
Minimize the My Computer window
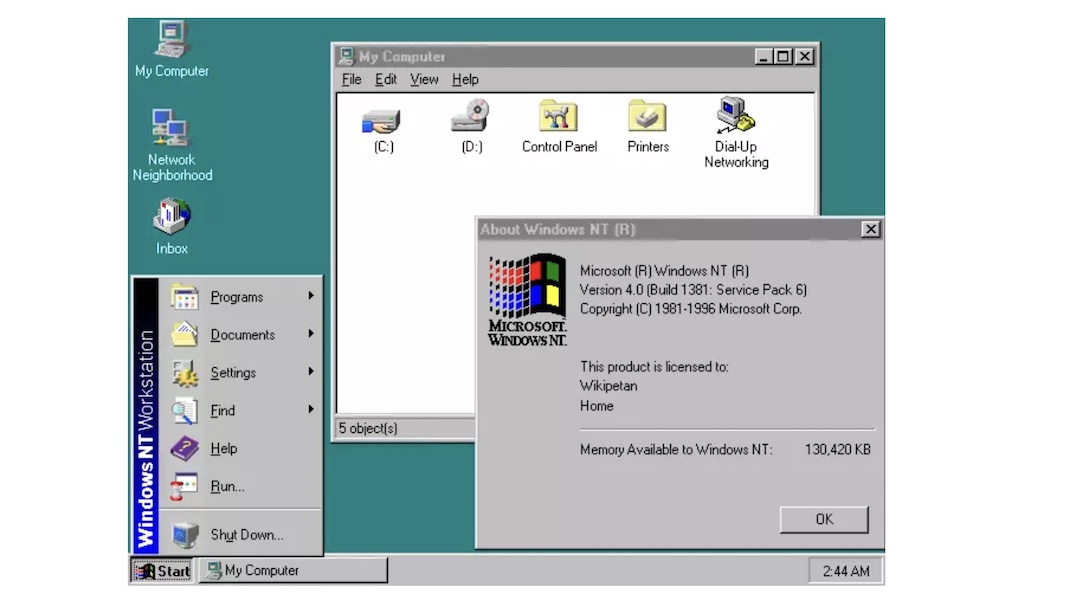click(763, 56)
